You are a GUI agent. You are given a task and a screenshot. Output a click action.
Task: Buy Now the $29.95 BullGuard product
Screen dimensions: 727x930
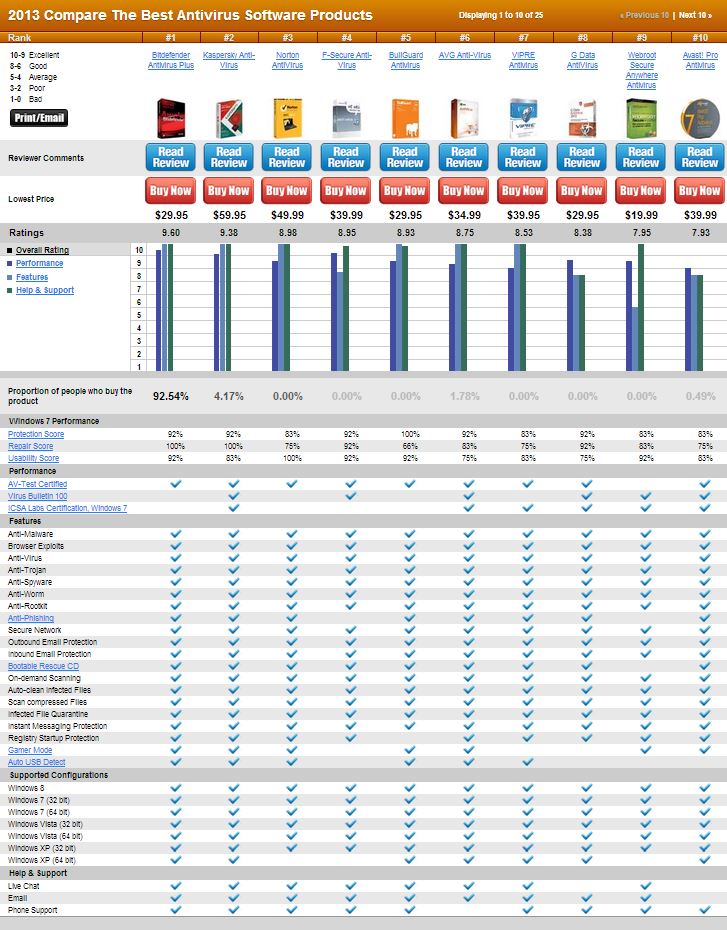[404, 190]
